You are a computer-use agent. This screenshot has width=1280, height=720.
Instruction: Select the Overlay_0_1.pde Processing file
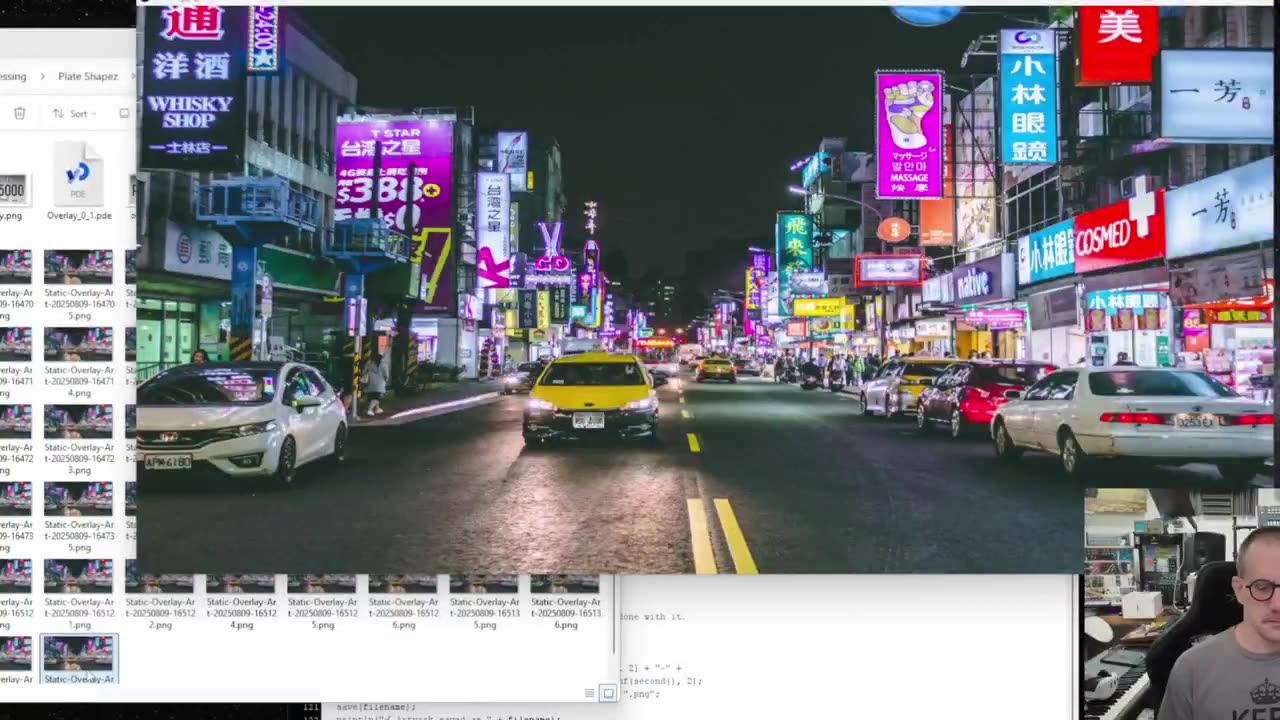pos(79,181)
